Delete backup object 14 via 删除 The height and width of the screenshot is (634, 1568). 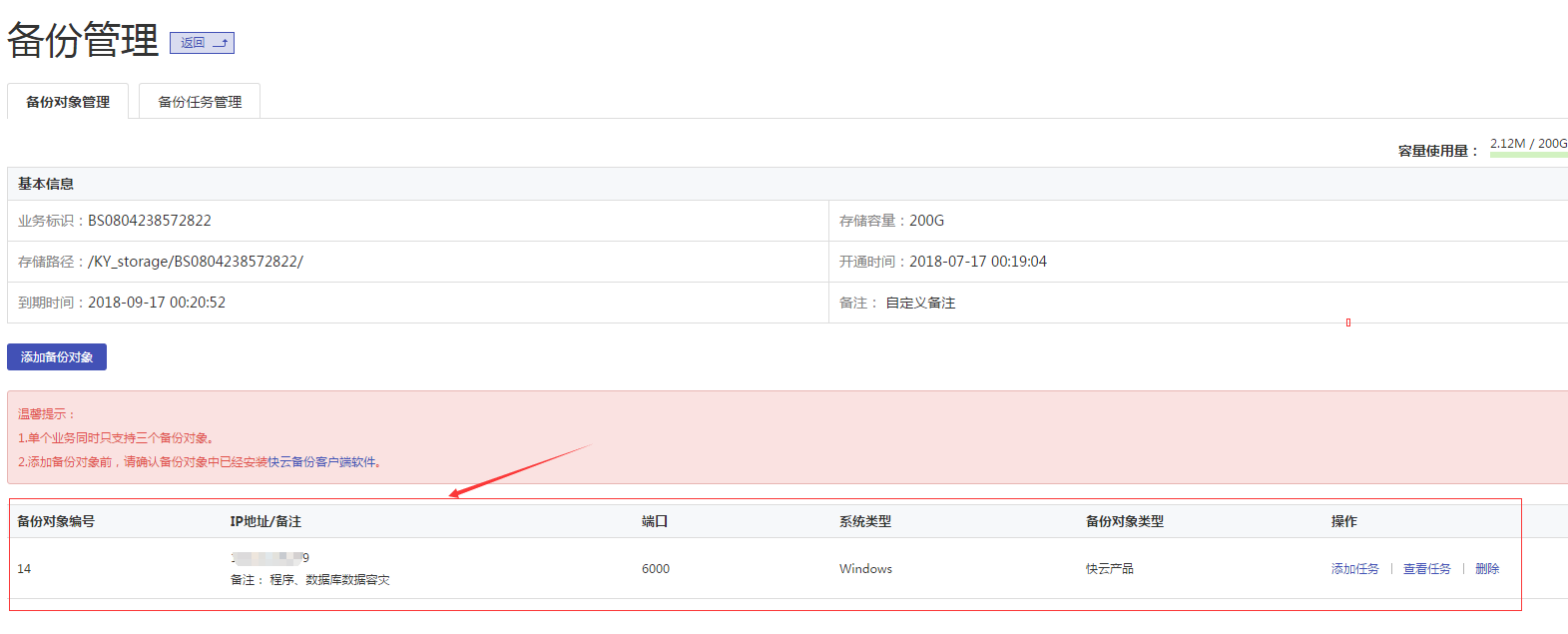coord(1487,569)
